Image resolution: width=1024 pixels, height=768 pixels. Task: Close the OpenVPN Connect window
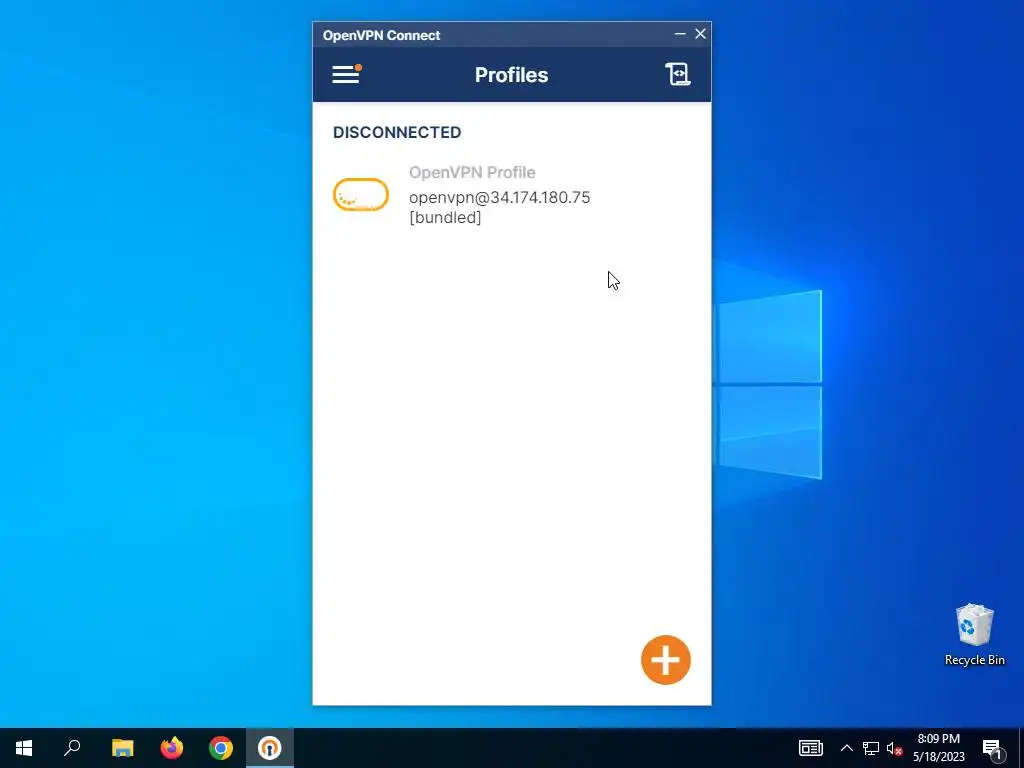[700, 34]
